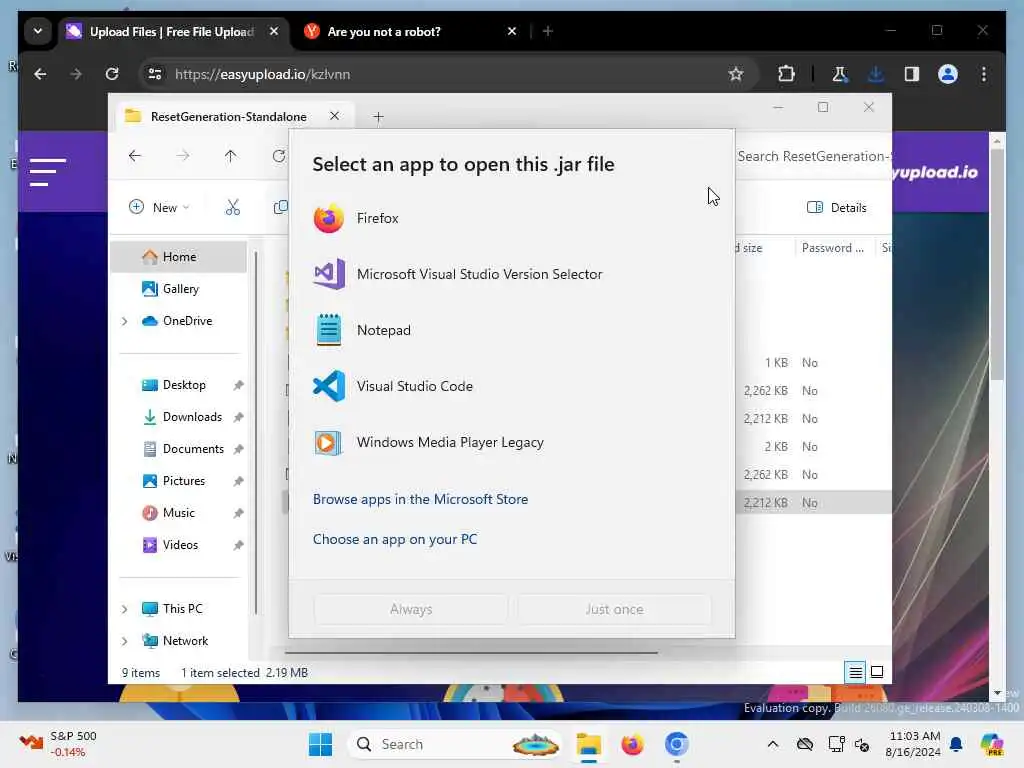The width and height of the screenshot is (1024, 768).
Task: Go back in File Explorer
Action: pyautogui.click(x=135, y=156)
